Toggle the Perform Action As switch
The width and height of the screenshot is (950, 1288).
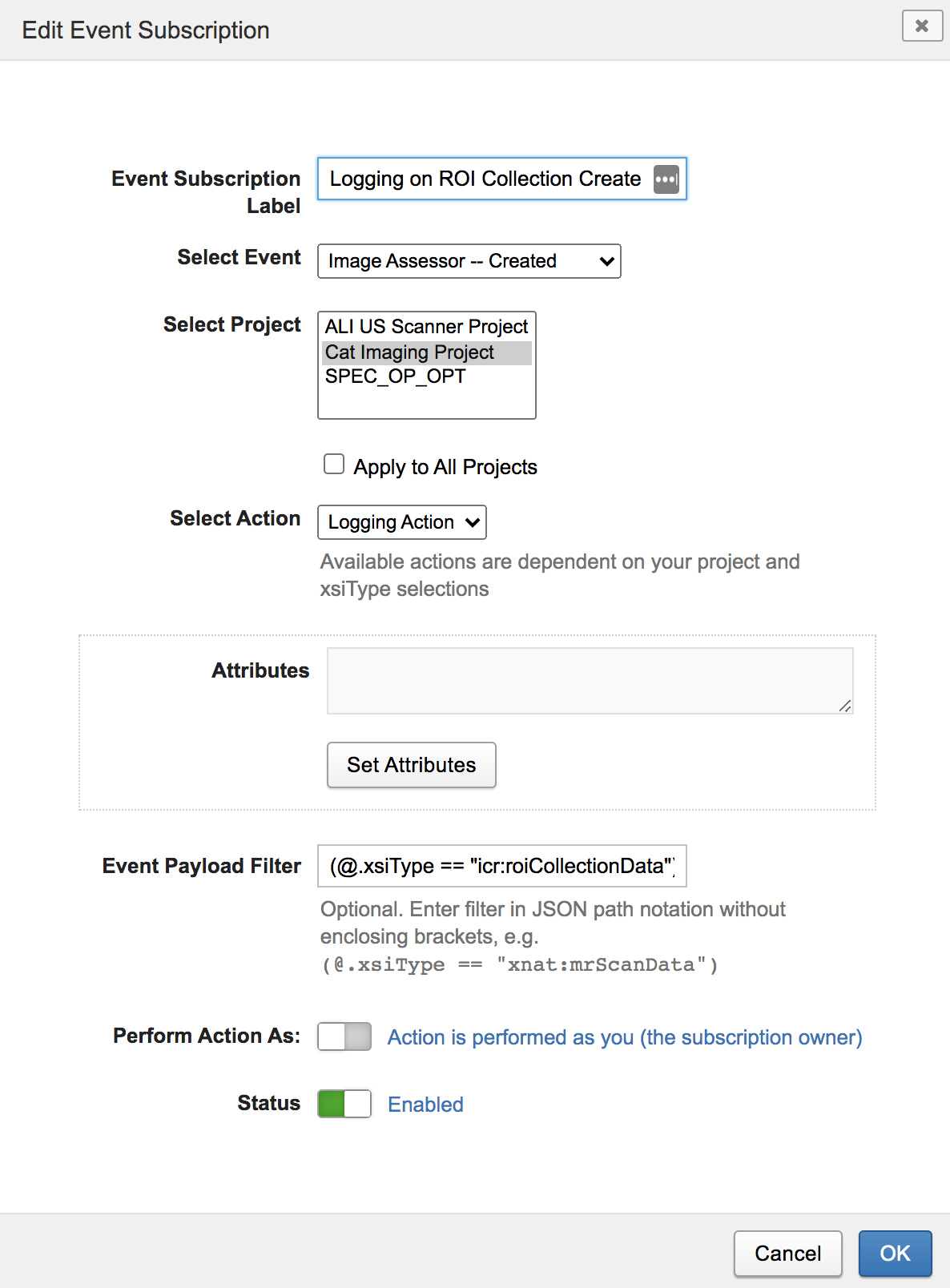(344, 1036)
